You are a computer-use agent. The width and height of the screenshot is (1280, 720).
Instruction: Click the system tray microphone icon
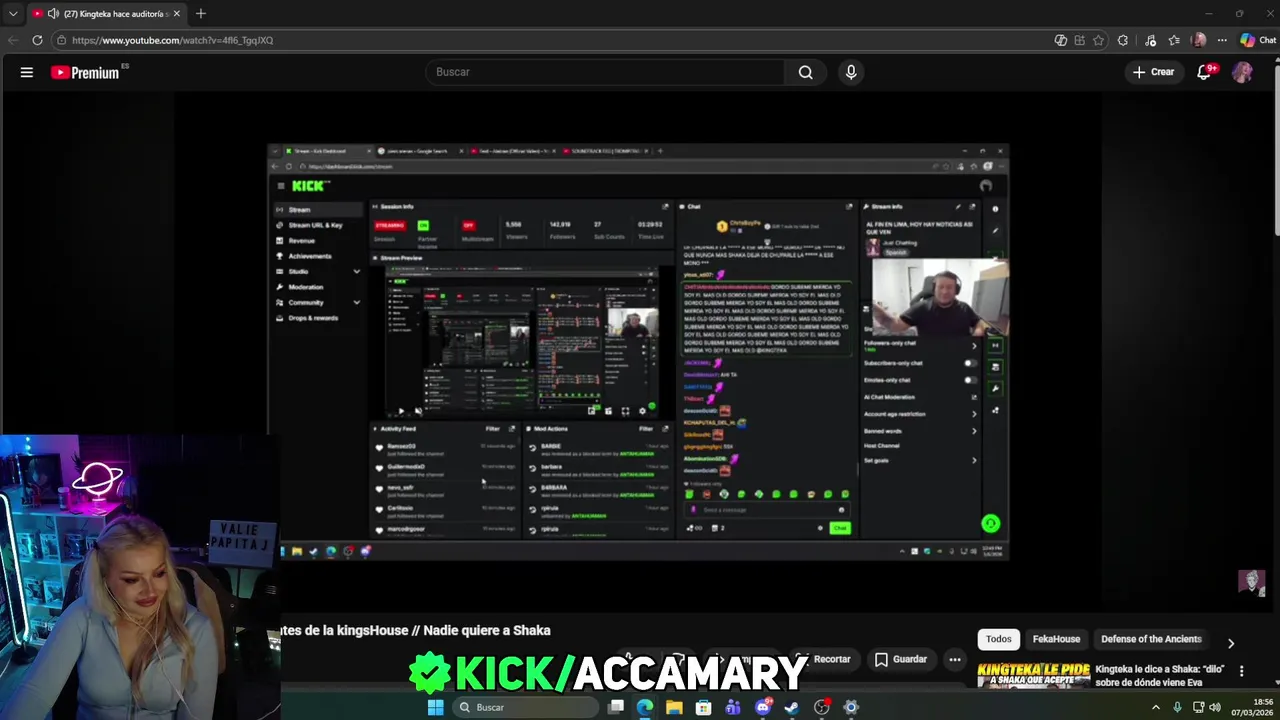[x=1177, y=707]
